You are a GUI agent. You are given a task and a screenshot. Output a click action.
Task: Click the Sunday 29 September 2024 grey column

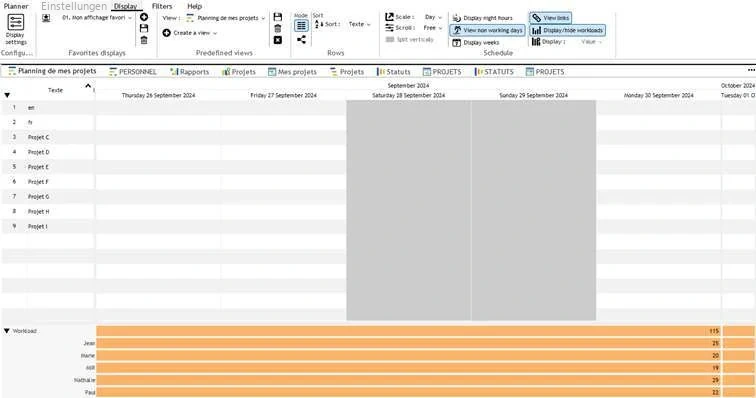tap(534, 210)
